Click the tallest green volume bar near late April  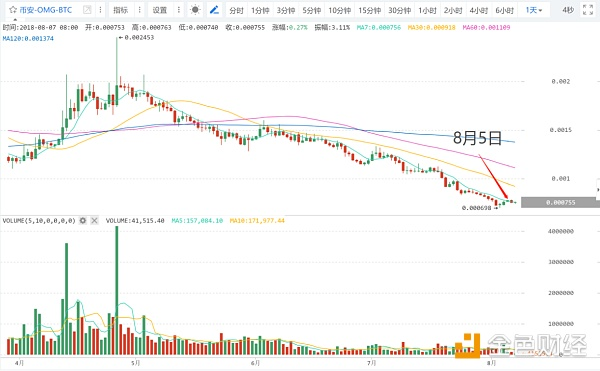point(117,291)
